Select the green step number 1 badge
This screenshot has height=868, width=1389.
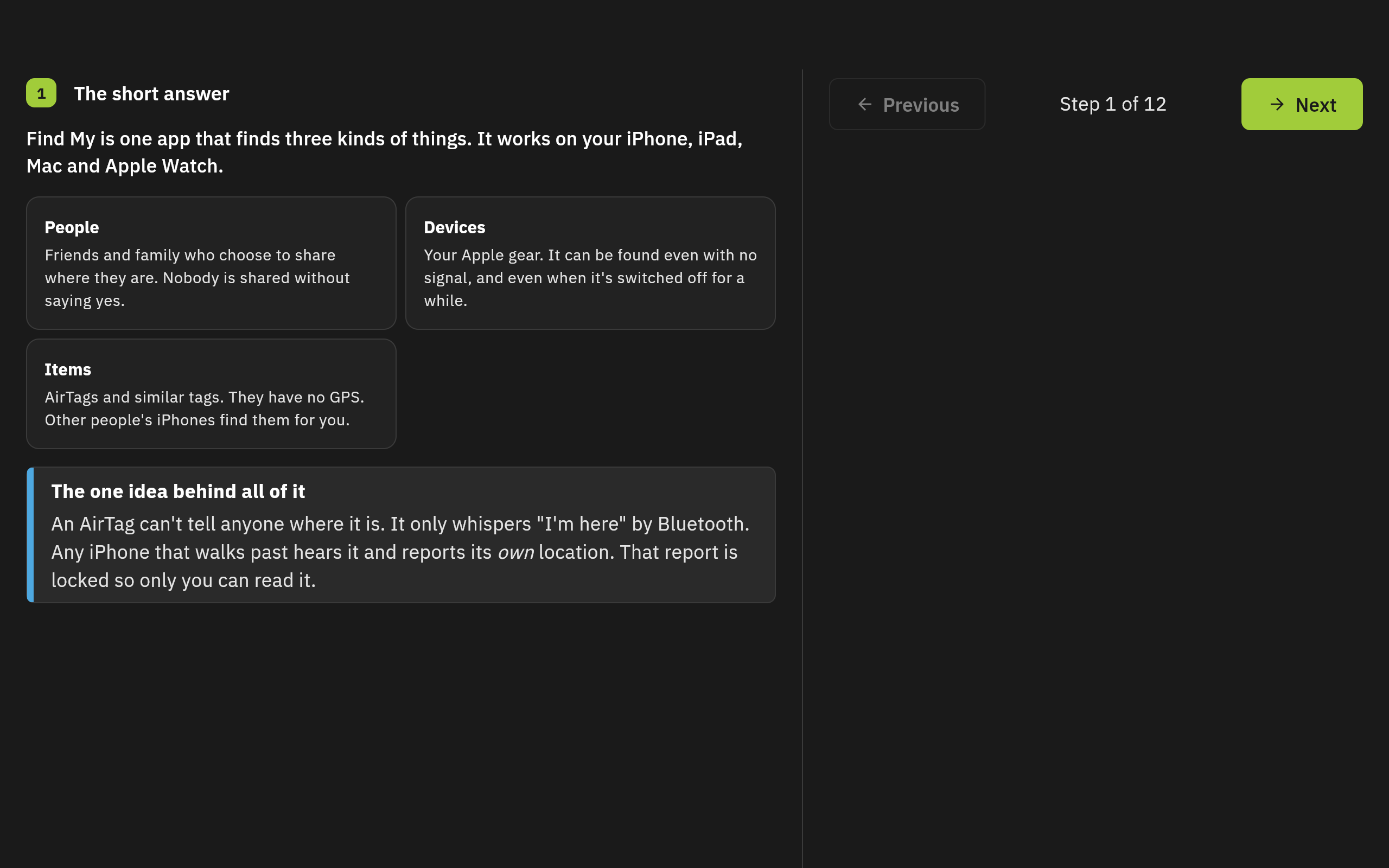click(x=41, y=93)
